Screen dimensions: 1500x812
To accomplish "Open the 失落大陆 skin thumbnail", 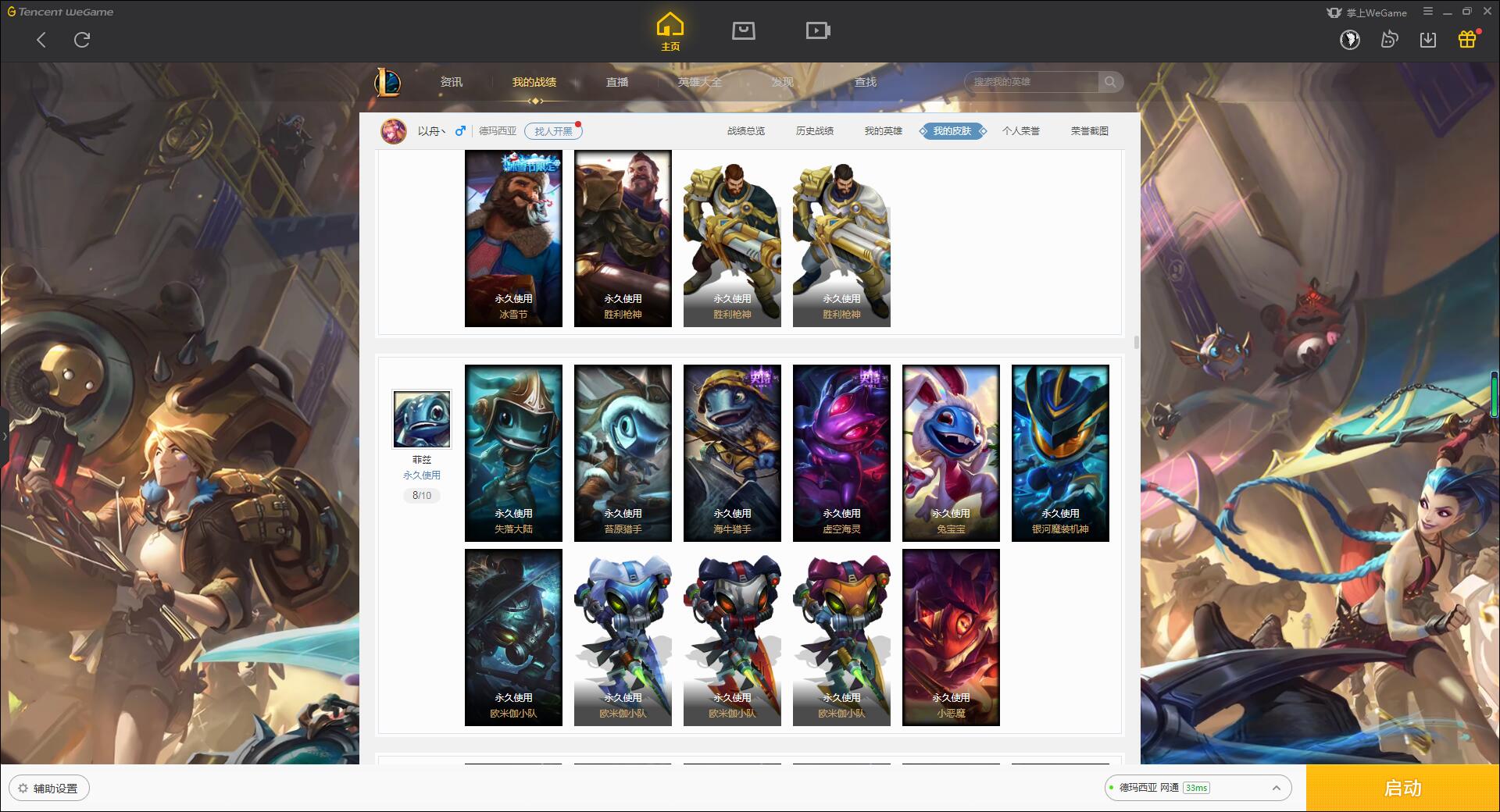I will [x=513, y=453].
